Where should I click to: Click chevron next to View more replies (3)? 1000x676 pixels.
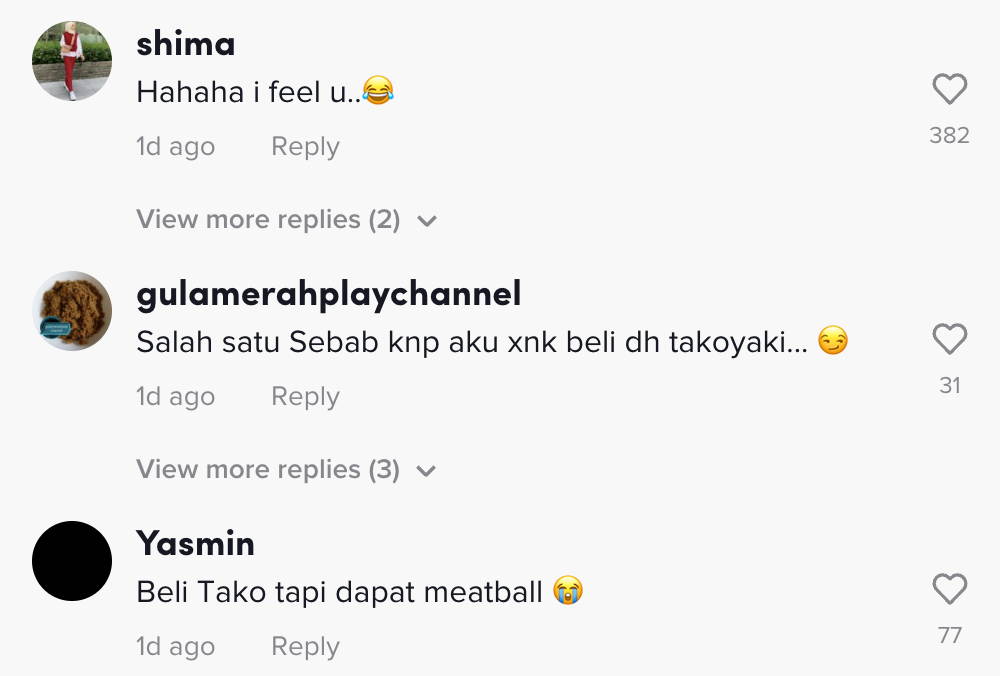(427, 471)
